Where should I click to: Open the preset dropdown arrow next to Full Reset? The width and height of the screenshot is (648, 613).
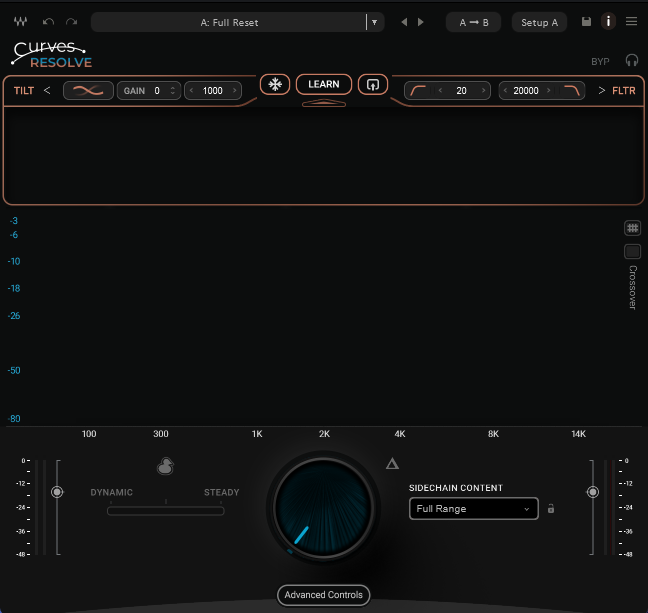[373, 22]
